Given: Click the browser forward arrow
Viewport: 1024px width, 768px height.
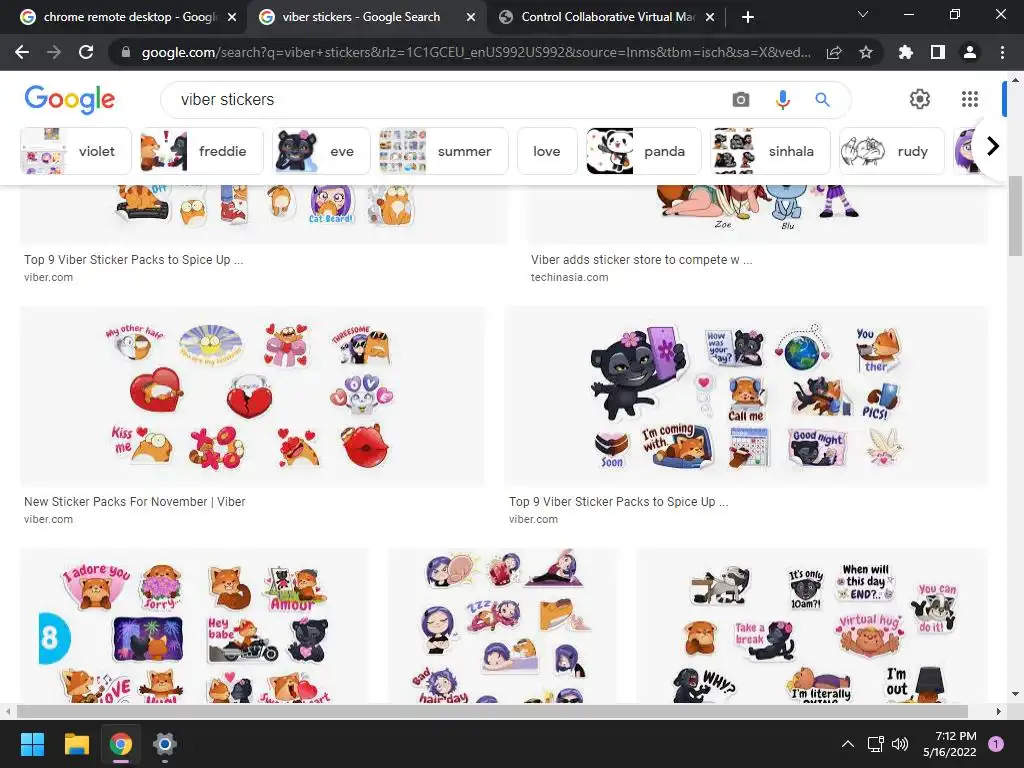Looking at the screenshot, I should 54,52.
